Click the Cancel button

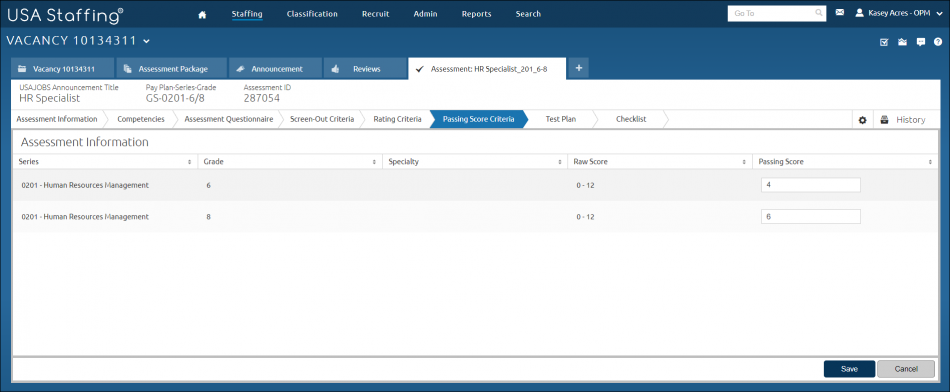pyautogui.click(x=906, y=369)
